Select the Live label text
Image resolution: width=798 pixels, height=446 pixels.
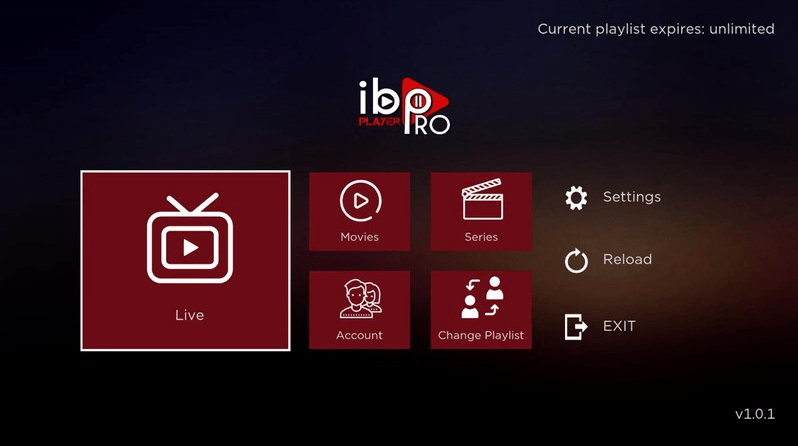(x=189, y=315)
